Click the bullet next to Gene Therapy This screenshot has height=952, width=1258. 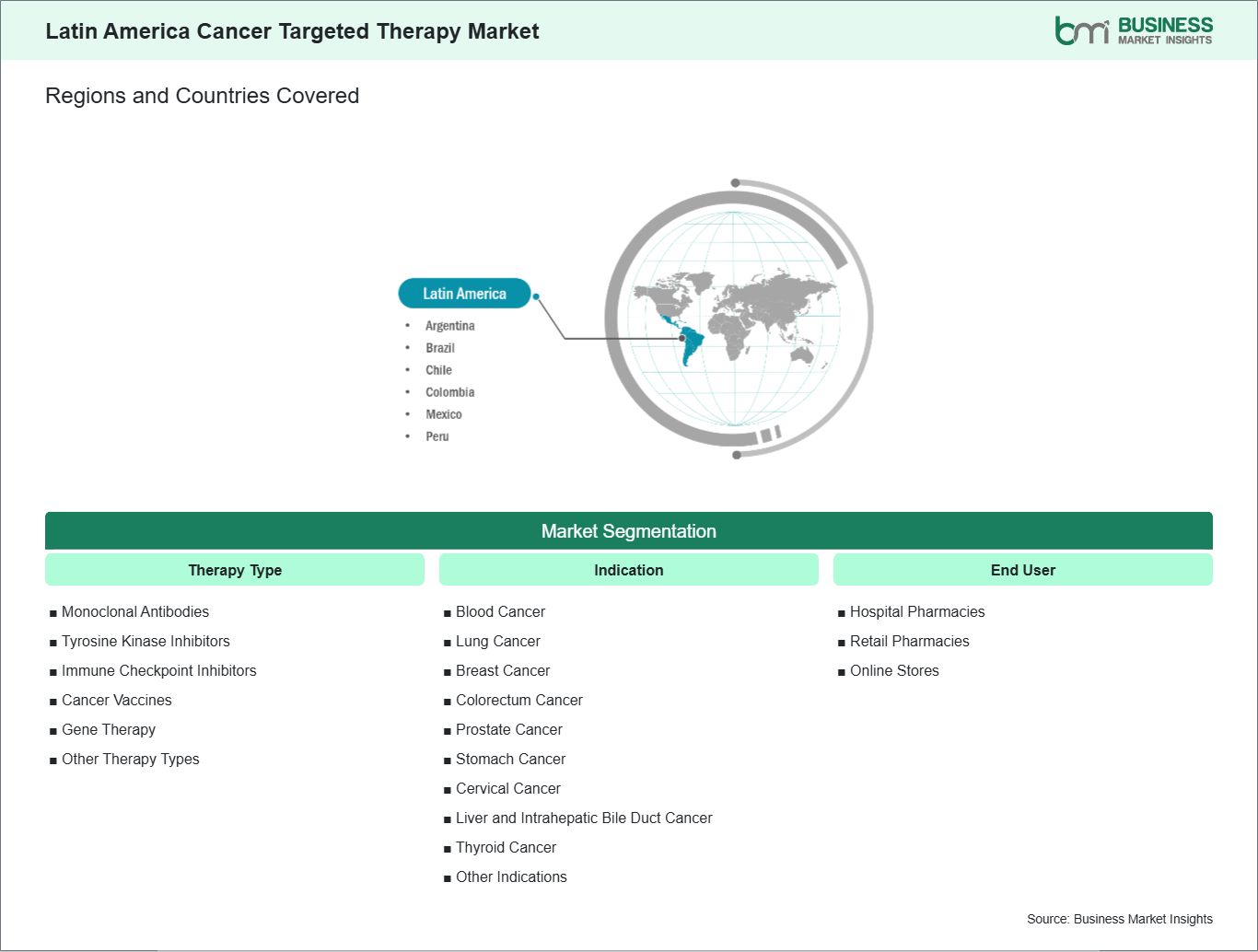(x=53, y=729)
